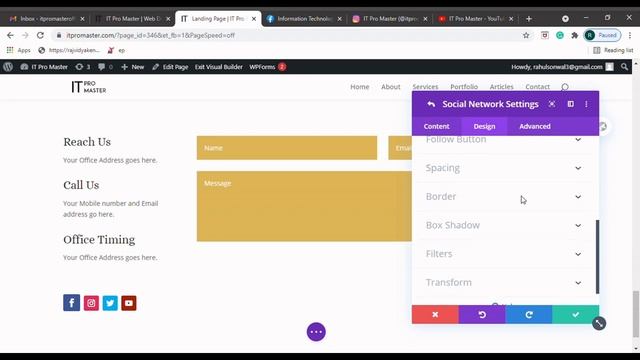The height and width of the screenshot is (360, 640).
Task: Click Edit Page in admin bar
Action: pos(170,67)
